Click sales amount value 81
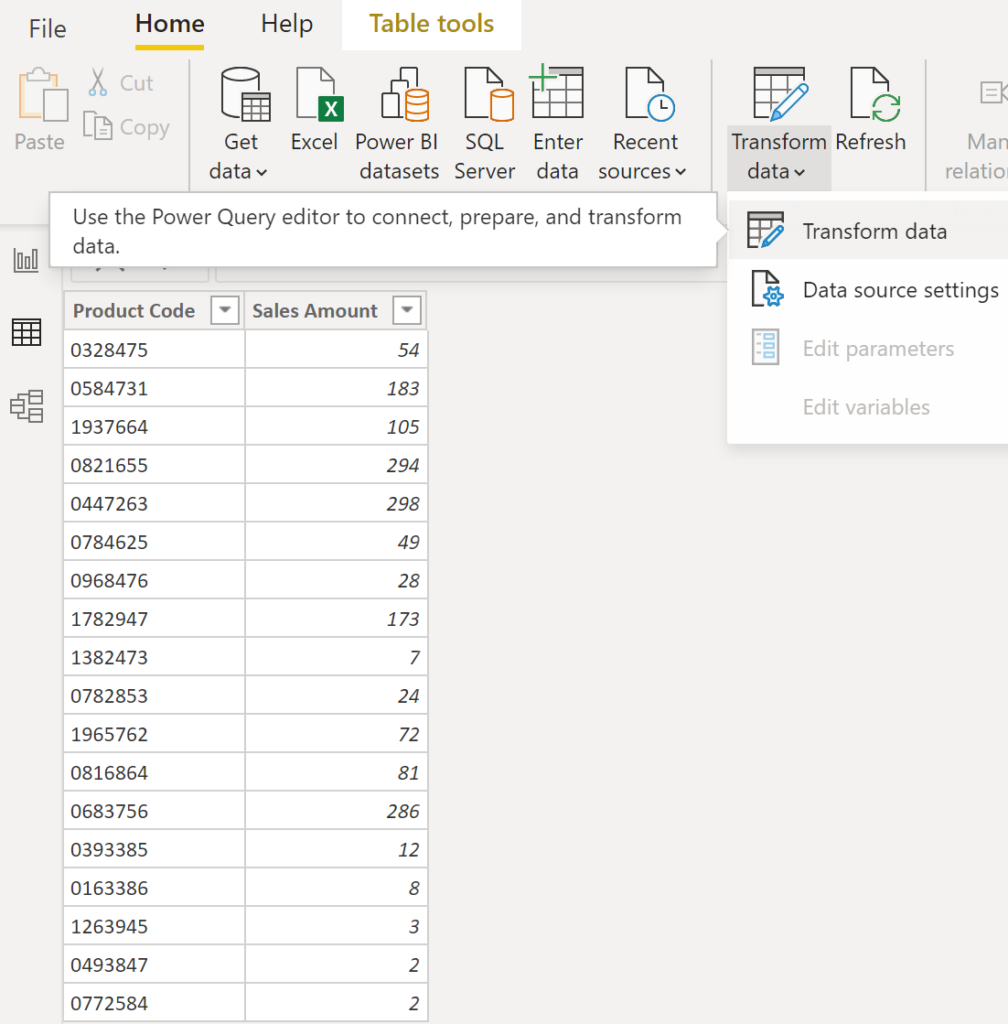 tap(409, 773)
